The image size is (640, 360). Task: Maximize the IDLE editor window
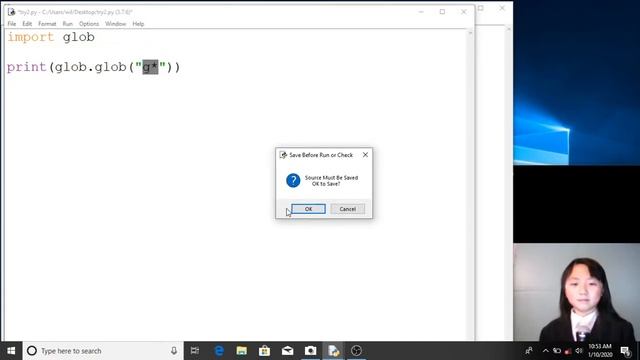(442, 12)
